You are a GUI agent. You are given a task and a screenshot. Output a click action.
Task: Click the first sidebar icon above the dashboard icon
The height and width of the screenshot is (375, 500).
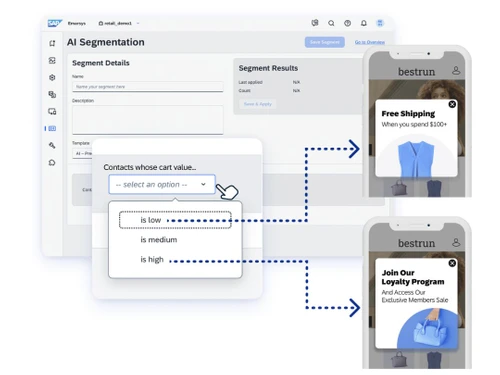(x=52, y=43)
